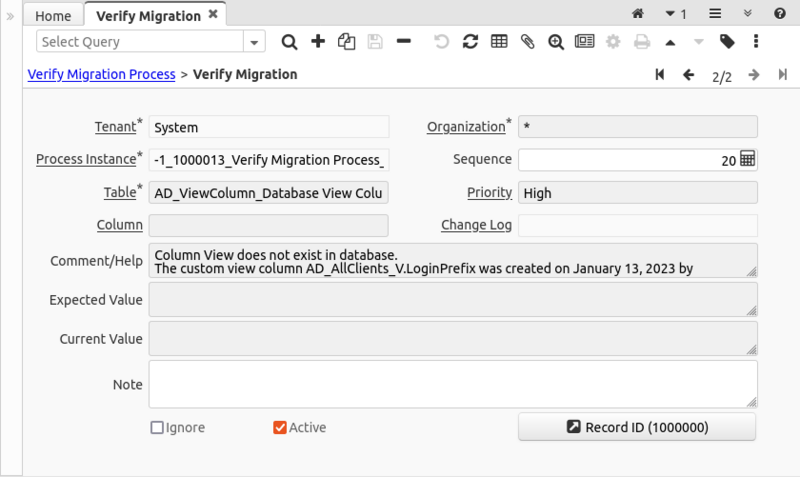This screenshot has height=477, width=800.
Task: Open the calculator for Sequence field
Action: [x=747, y=159]
